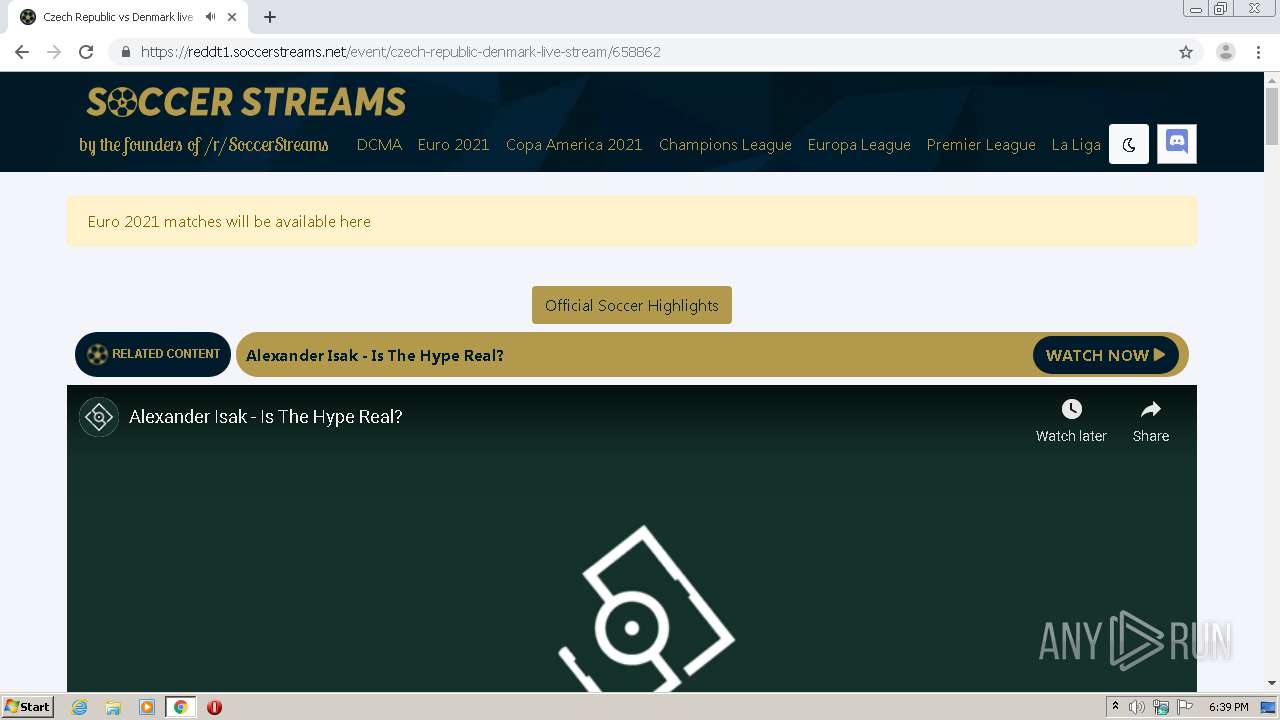Toggle dark mode moon icon
Viewport: 1280px width, 720px height.
pos(1129,144)
